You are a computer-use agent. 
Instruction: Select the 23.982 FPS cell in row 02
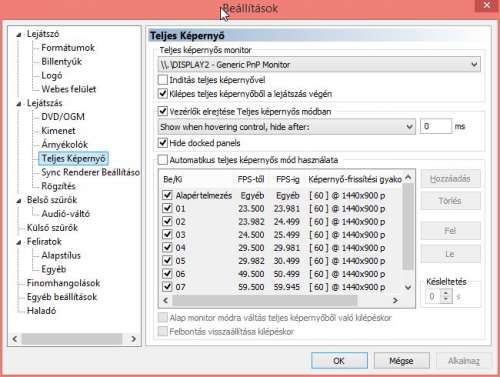[251, 222]
